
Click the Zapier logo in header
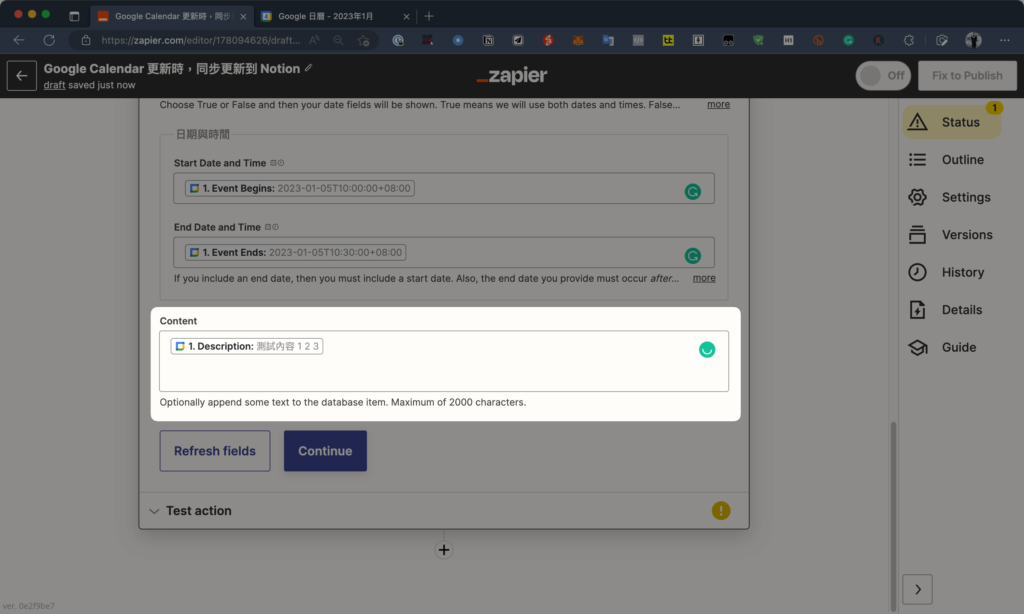point(512,76)
